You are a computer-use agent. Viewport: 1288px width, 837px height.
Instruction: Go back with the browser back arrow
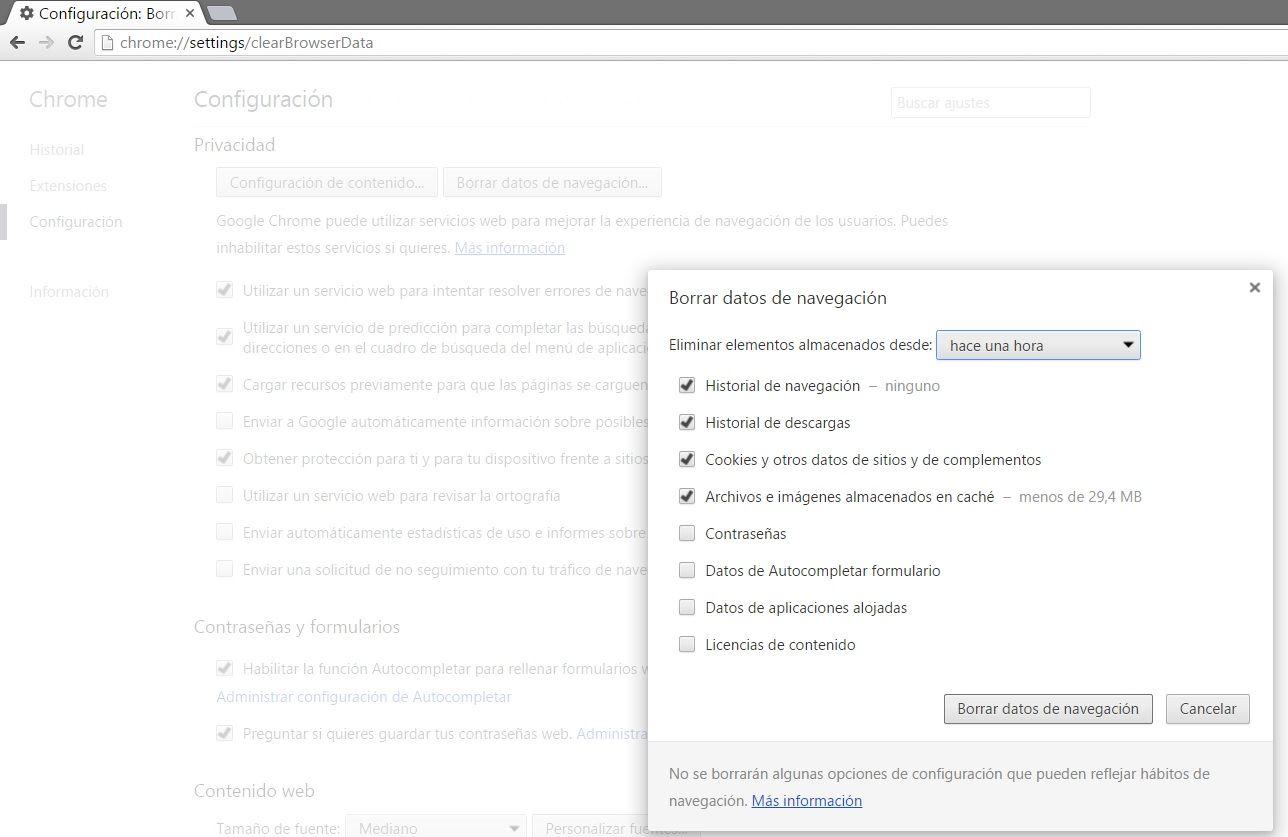coord(17,43)
